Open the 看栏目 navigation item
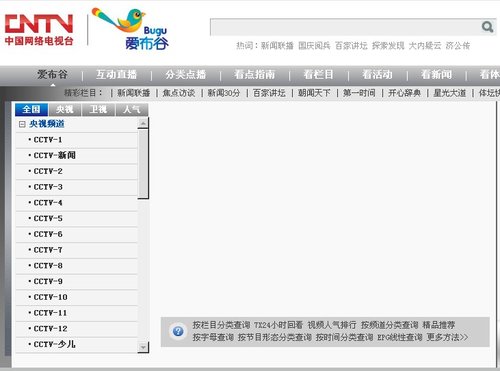500x371 pixels. 318,74
